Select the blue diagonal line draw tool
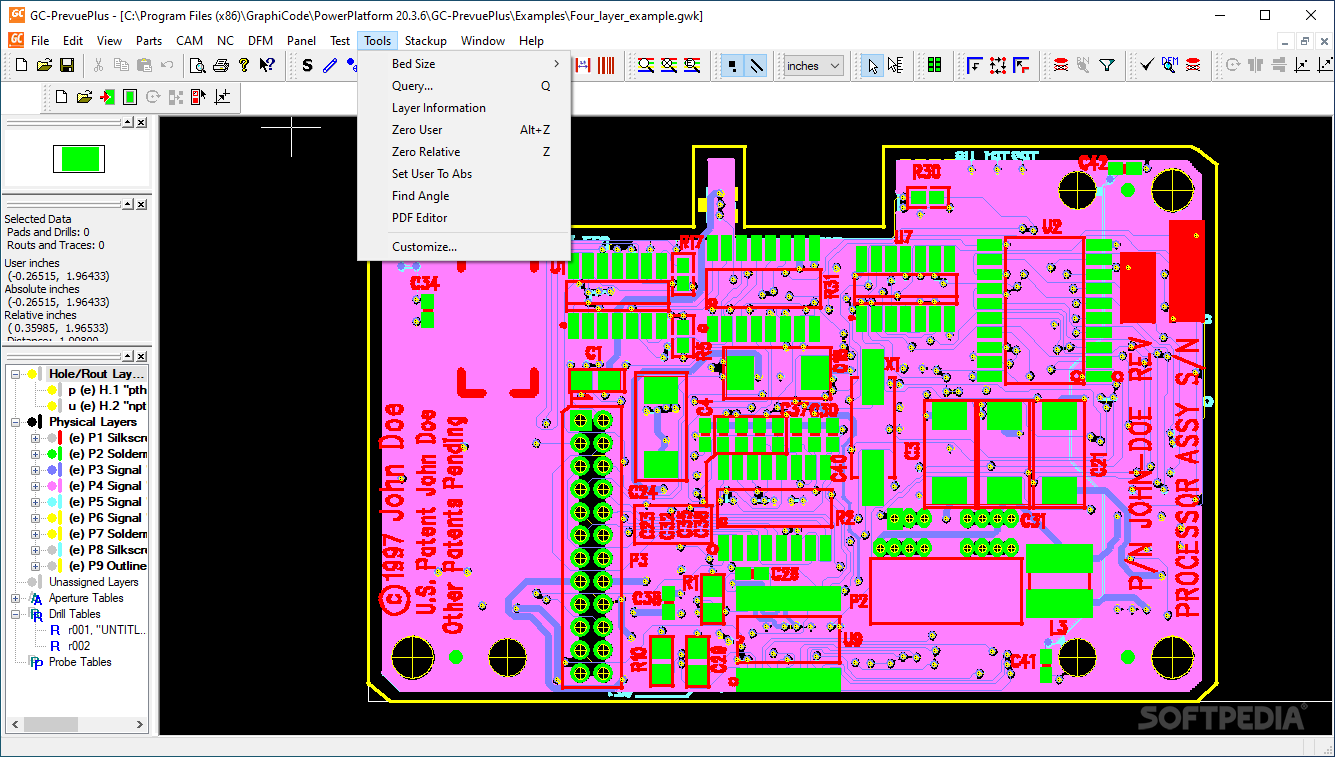 [330, 65]
